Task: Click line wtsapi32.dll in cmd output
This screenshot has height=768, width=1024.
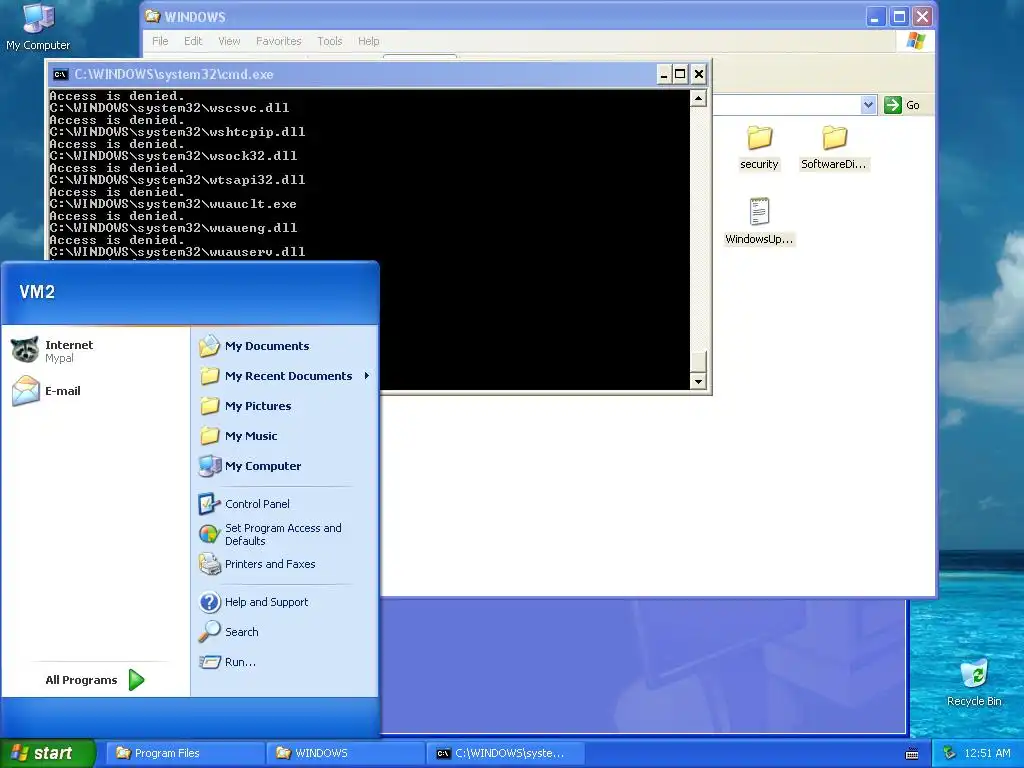Action: pyautogui.click(x=176, y=180)
